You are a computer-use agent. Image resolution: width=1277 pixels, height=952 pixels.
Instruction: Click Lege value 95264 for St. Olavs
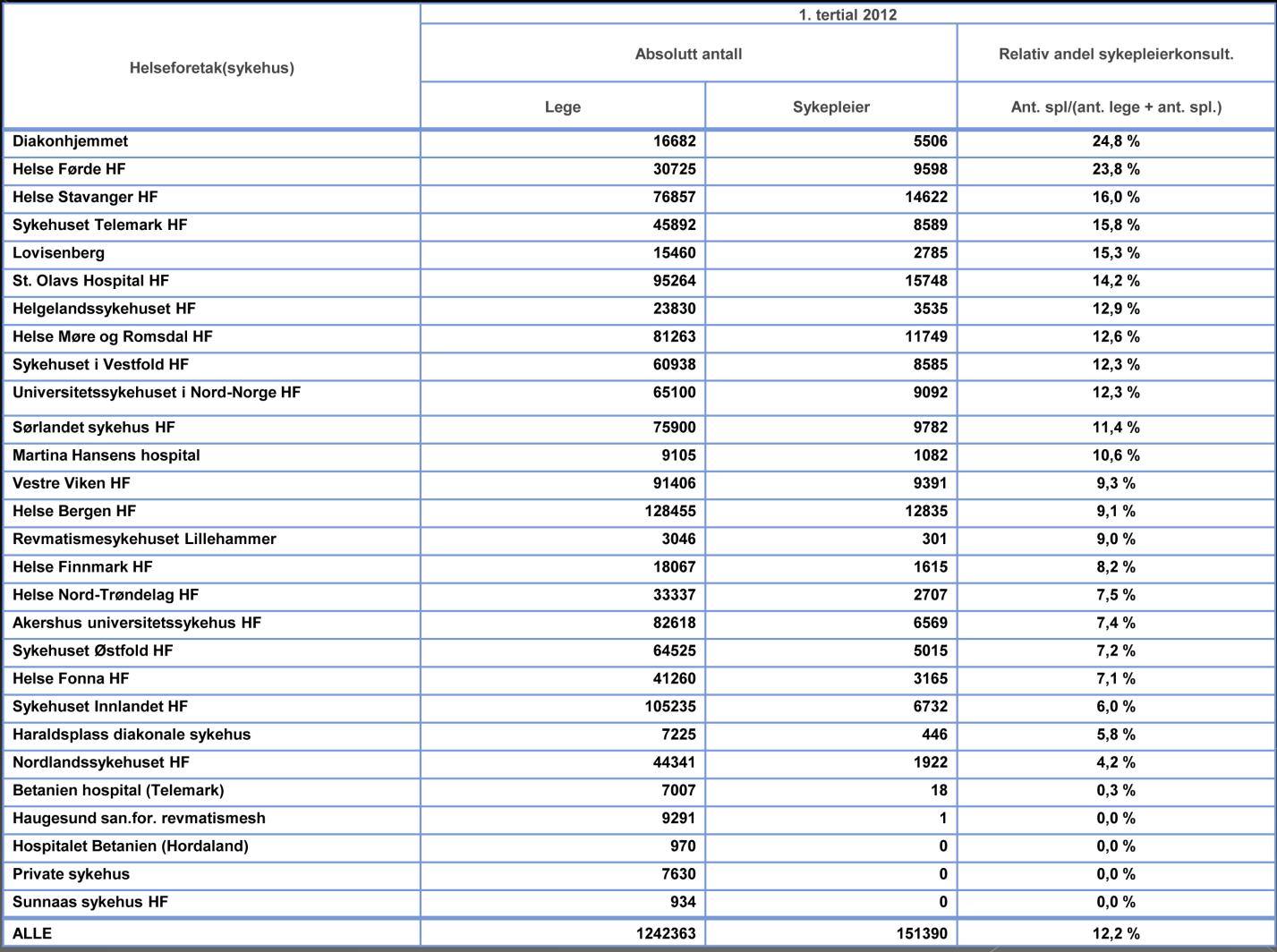(x=675, y=280)
